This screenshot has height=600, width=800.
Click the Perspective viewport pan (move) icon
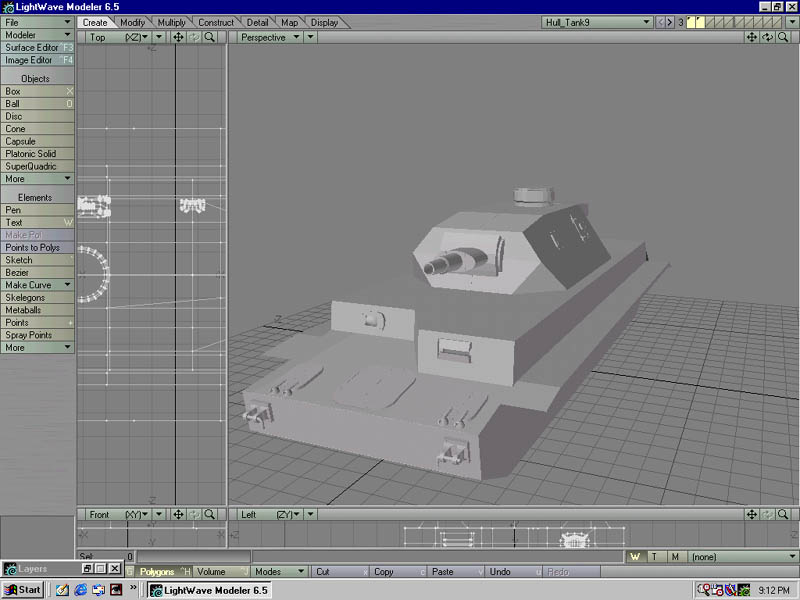point(752,37)
